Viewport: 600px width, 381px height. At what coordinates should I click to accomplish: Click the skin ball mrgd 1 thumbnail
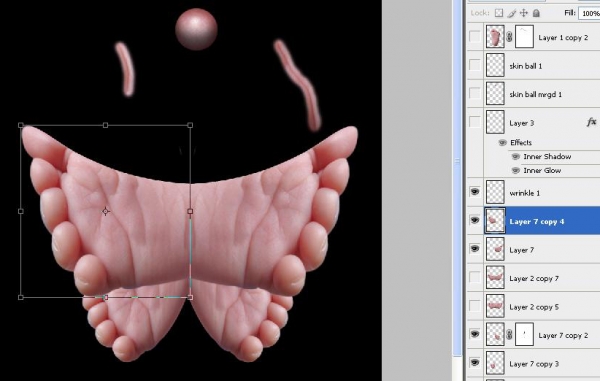point(495,94)
